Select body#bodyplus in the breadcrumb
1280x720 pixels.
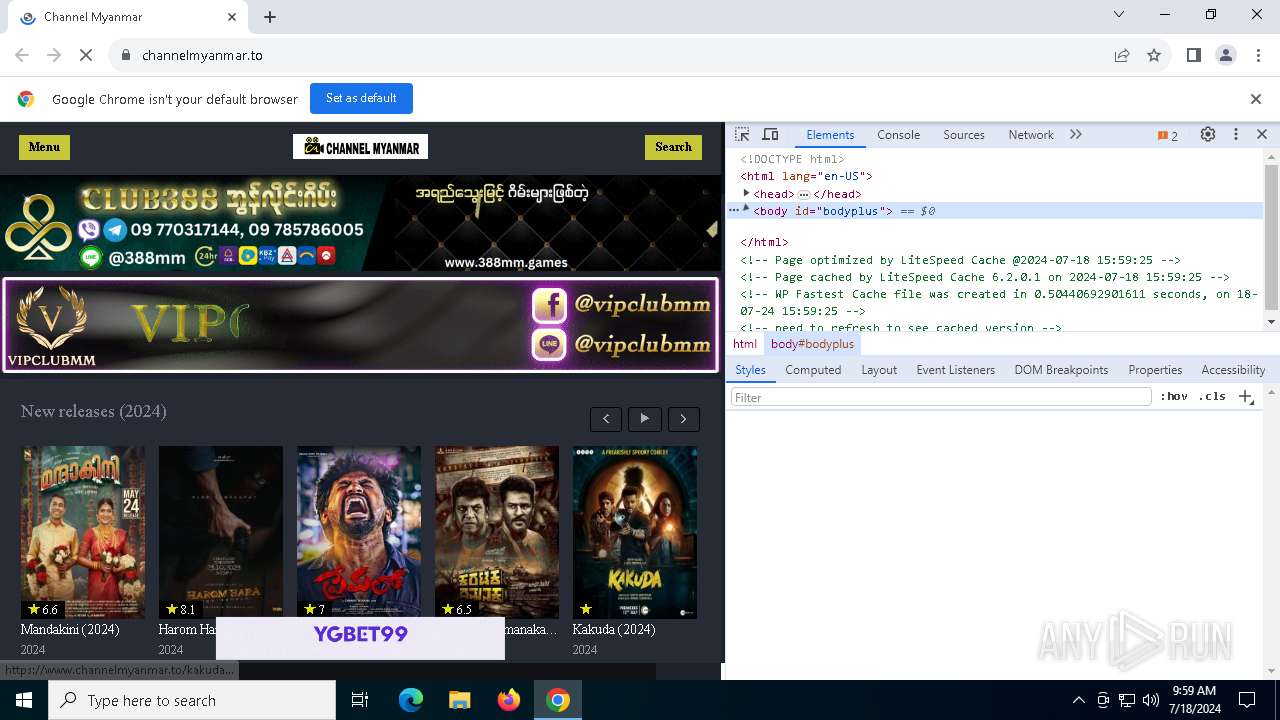click(x=812, y=344)
